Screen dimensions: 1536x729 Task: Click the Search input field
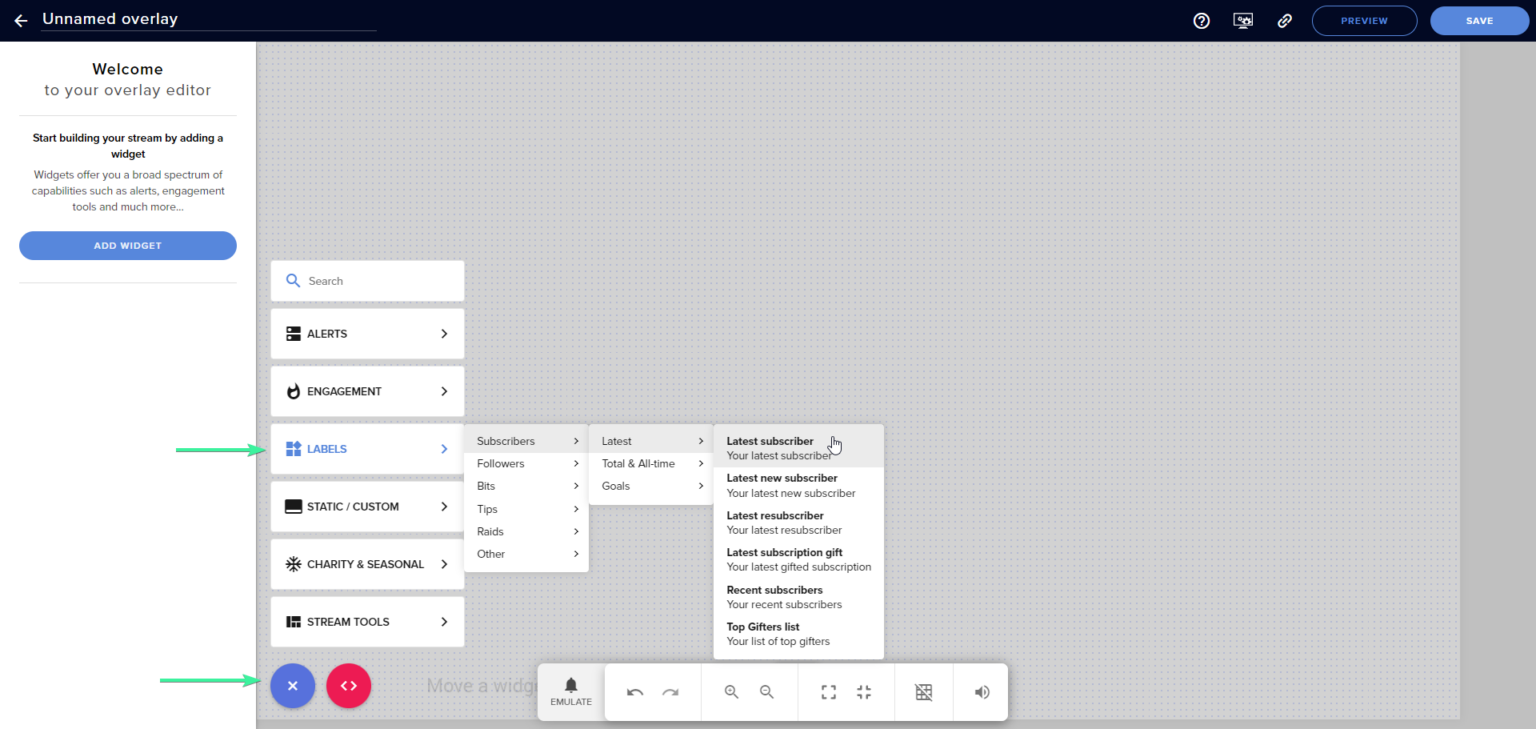coord(367,280)
